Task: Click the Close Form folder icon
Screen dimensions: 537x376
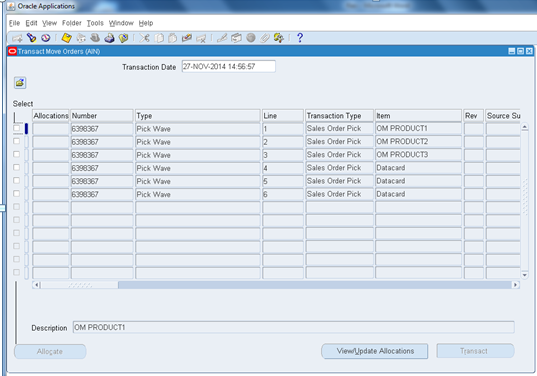Action: 124,38
